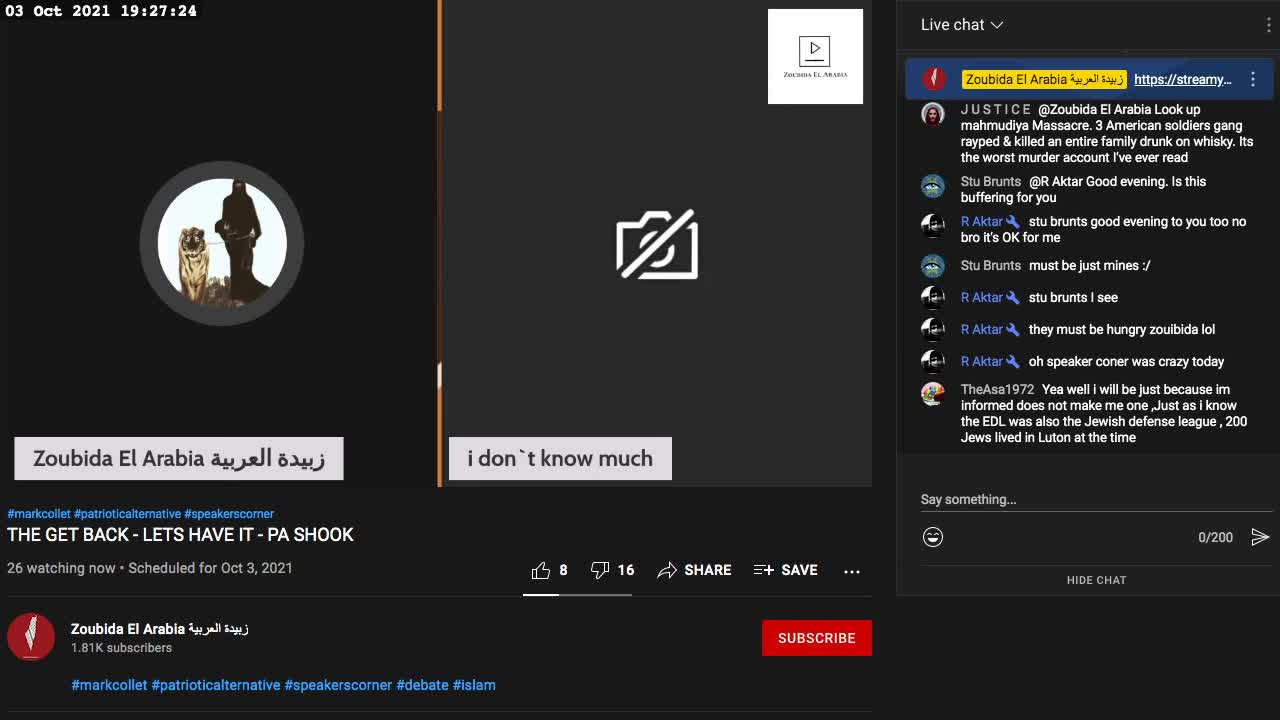Click the emoji picker in chat
The width and height of the screenshot is (1280, 720).
click(x=933, y=537)
